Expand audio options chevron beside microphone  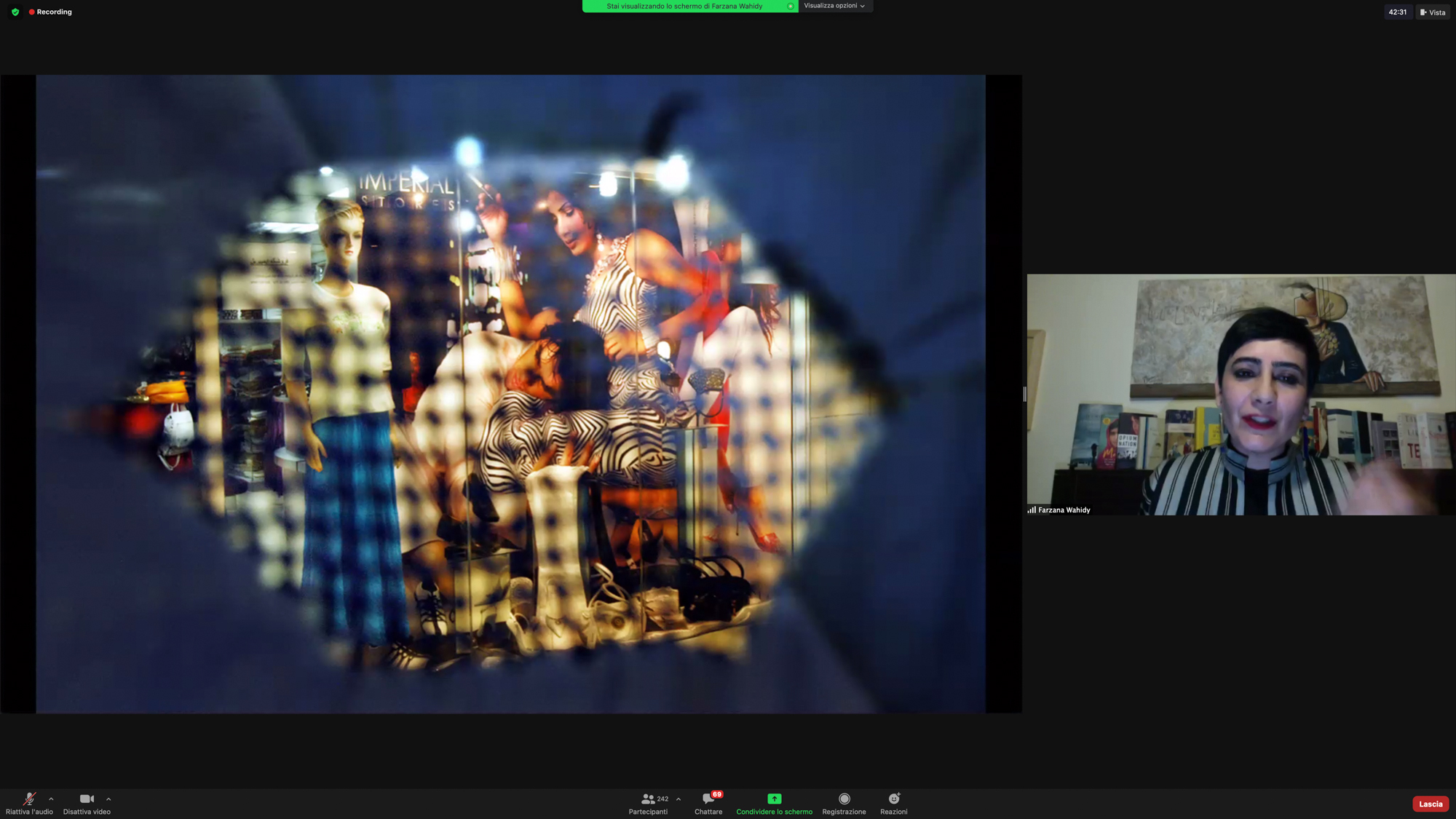click(x=51, y=799)
